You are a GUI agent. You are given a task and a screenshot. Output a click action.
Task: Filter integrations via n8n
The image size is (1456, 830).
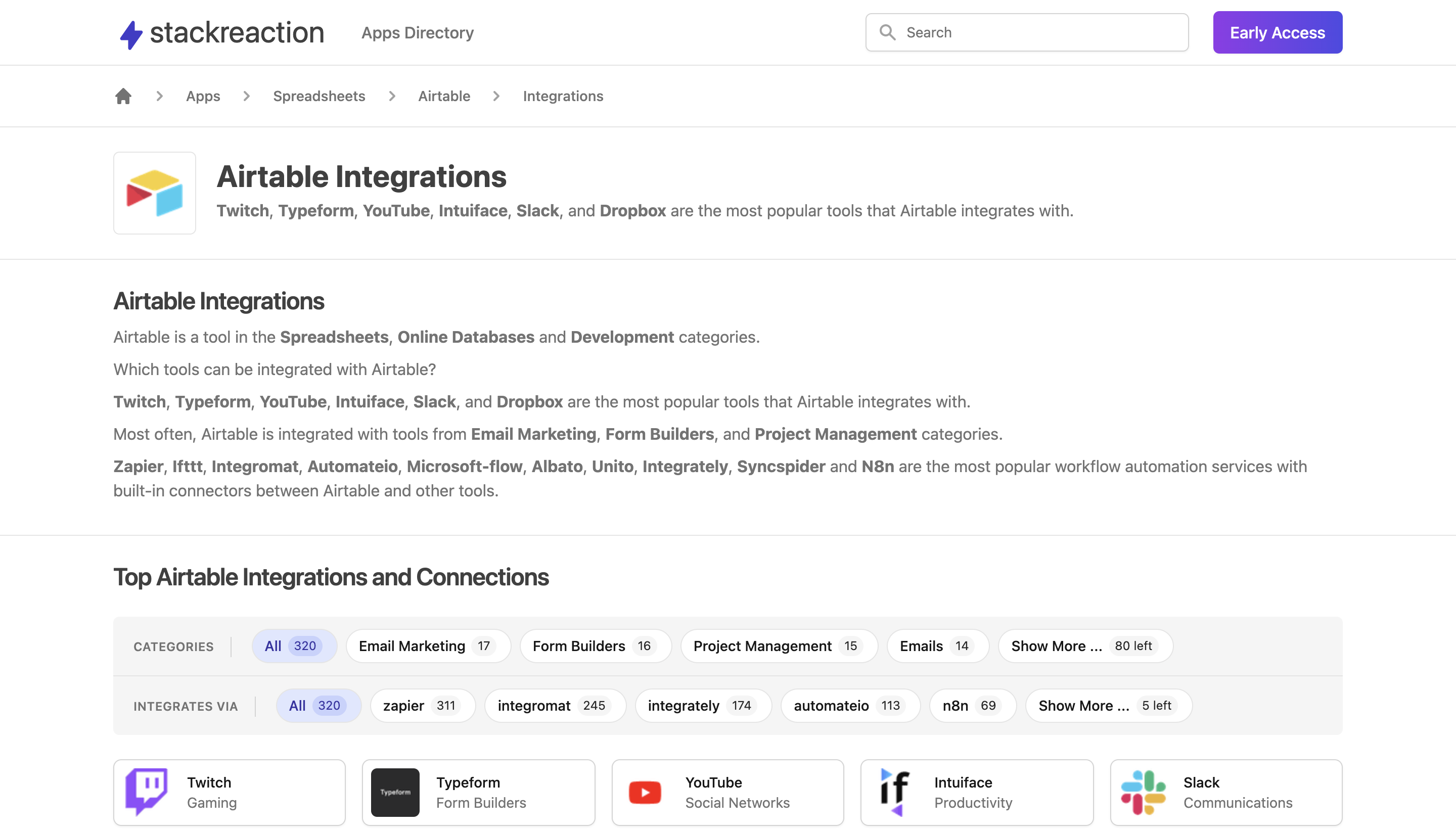(x=973, y=706)
